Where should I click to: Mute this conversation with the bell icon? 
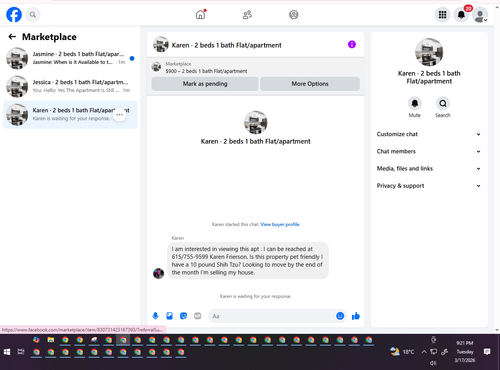point(415,104)
